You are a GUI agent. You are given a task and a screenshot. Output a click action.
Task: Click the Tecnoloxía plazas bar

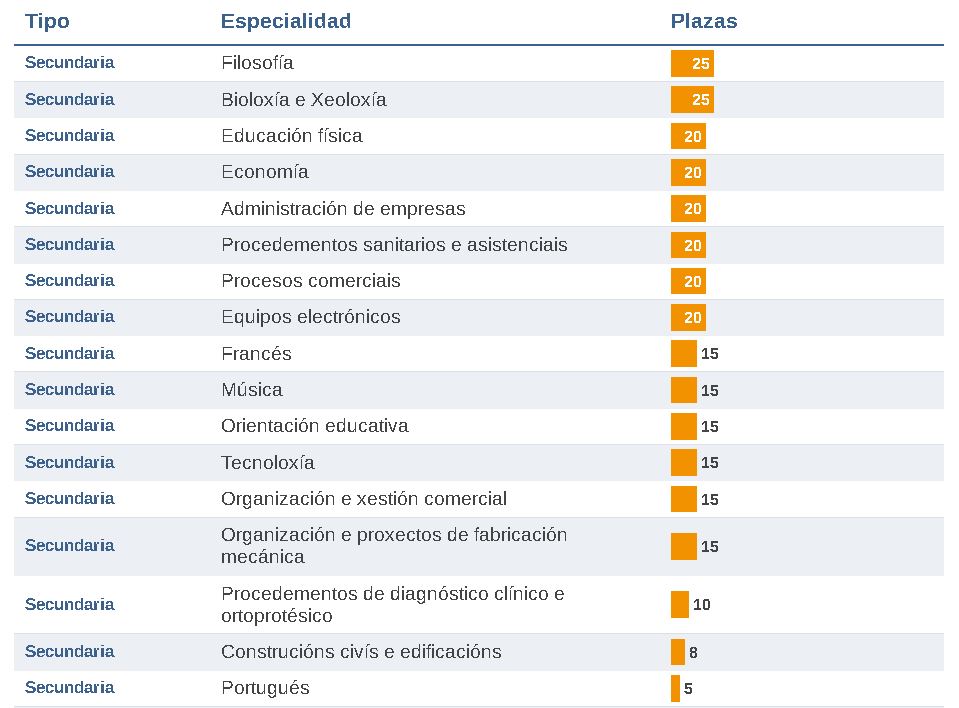[x=684, y=463]
